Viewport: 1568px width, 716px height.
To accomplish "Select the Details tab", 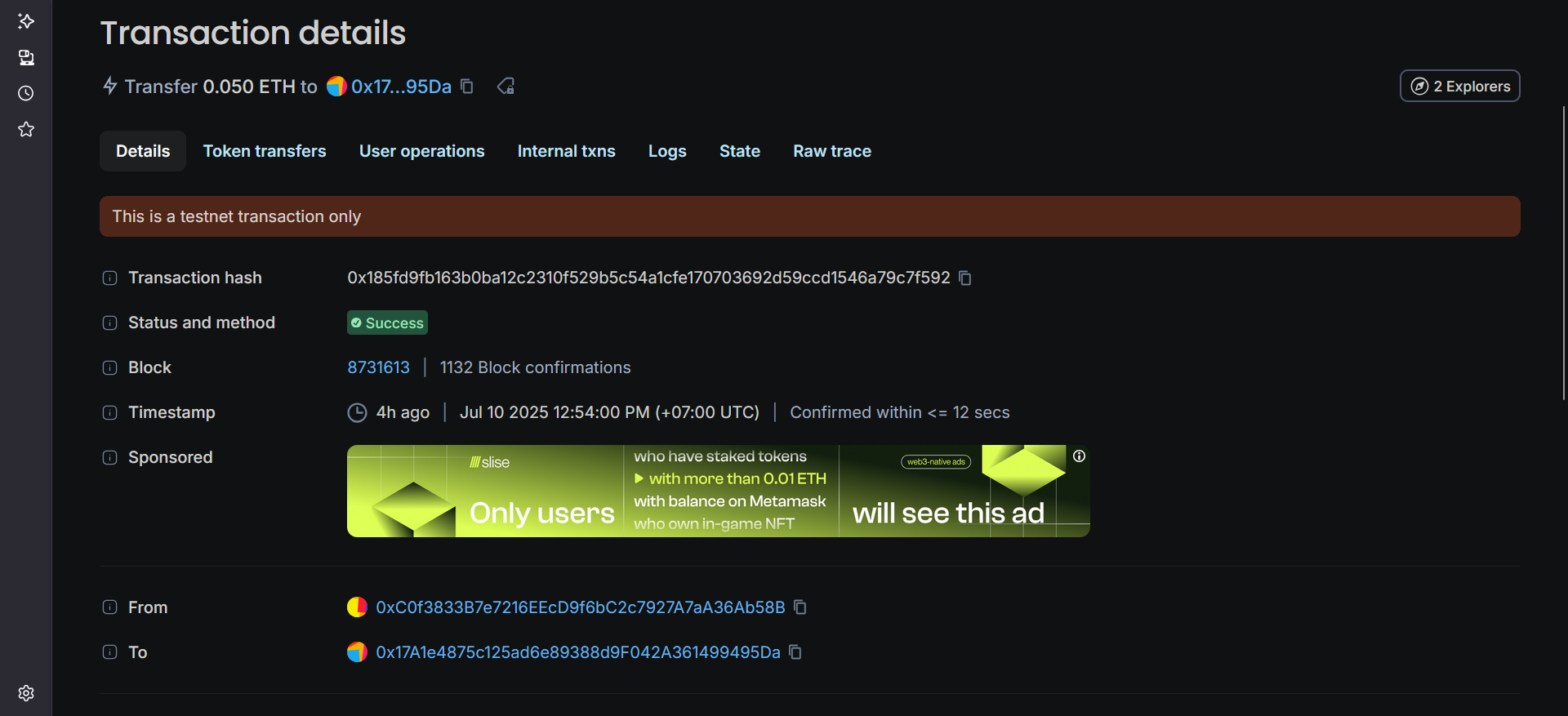I will (x=143, y=151).
